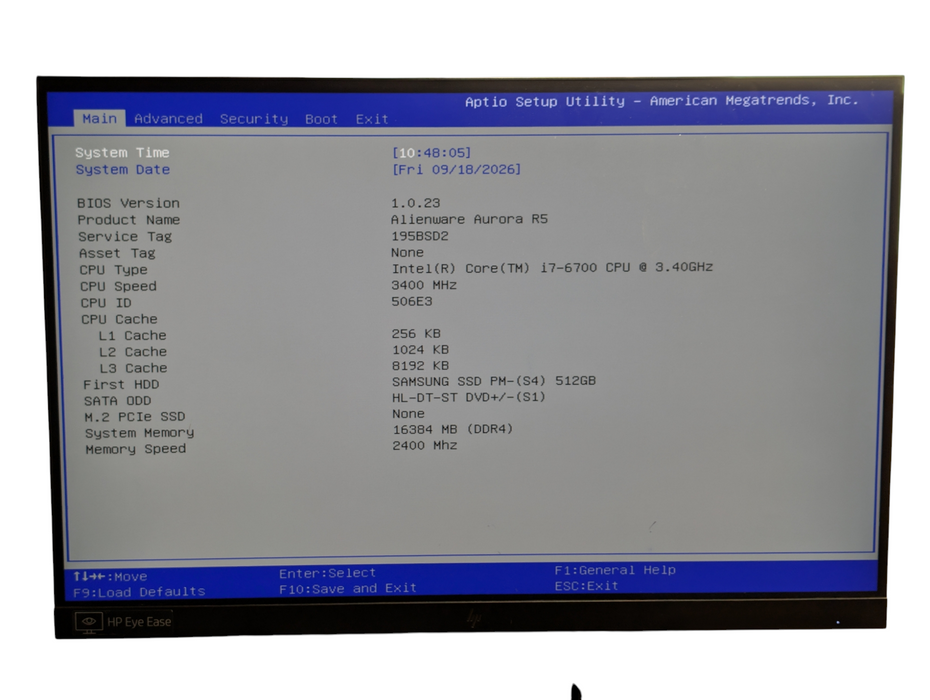Click CPU ID value 506E3
The height and width of the screenshot is (700, 930).
click(412, 301)
